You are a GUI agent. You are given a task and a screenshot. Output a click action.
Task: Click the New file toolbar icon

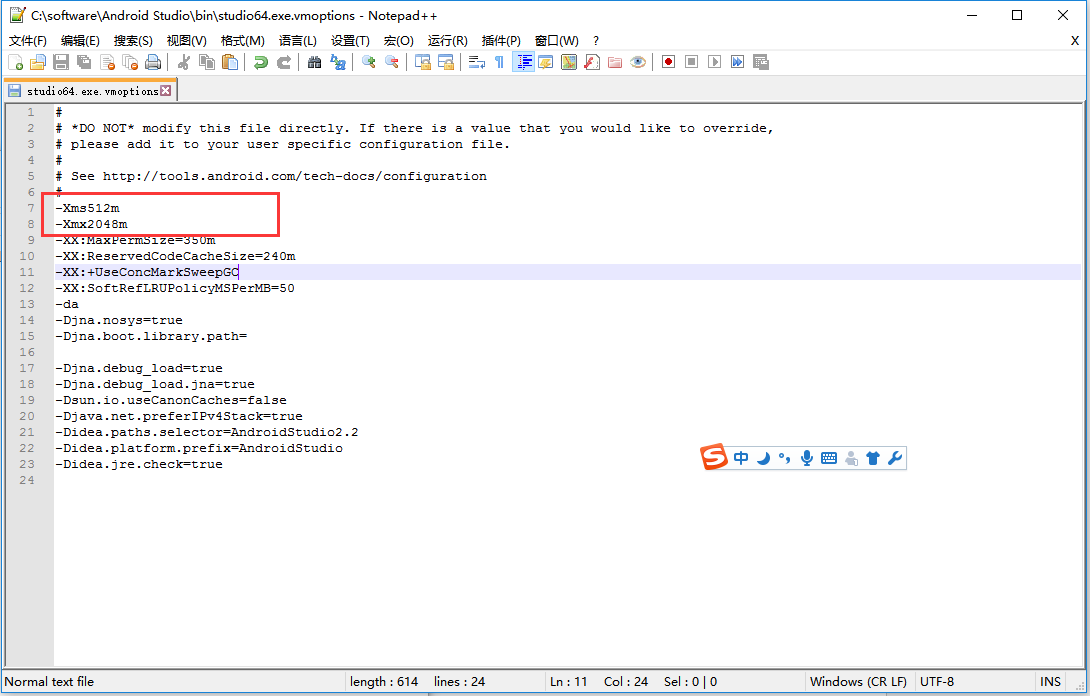(x=15, y=63)
